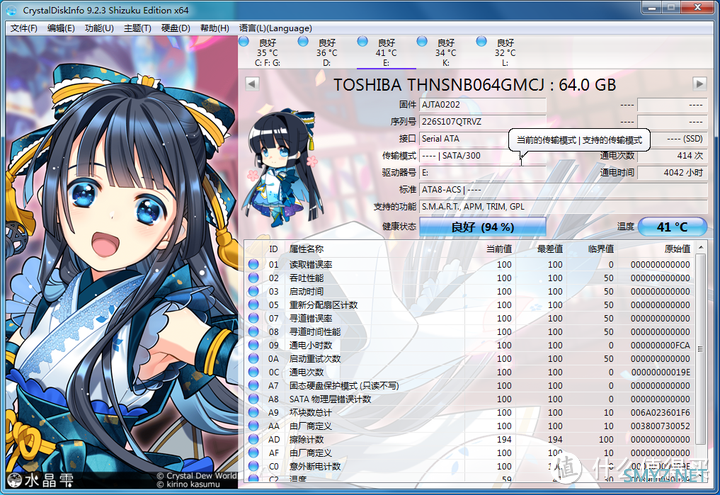Select the C: F: G: disk status orb

pyautogui.click(x=244, y=42)
